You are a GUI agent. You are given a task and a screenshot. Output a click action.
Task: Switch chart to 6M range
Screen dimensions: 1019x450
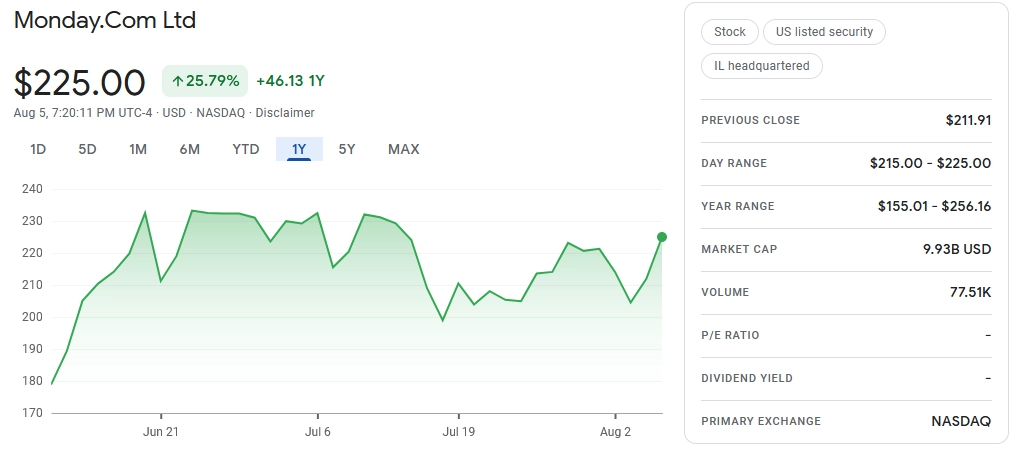pos(190,150)
